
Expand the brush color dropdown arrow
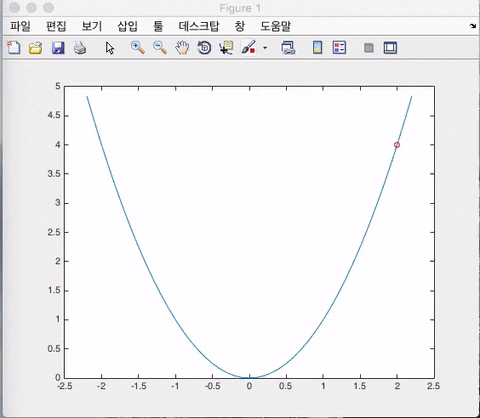(x=265, y=48)
